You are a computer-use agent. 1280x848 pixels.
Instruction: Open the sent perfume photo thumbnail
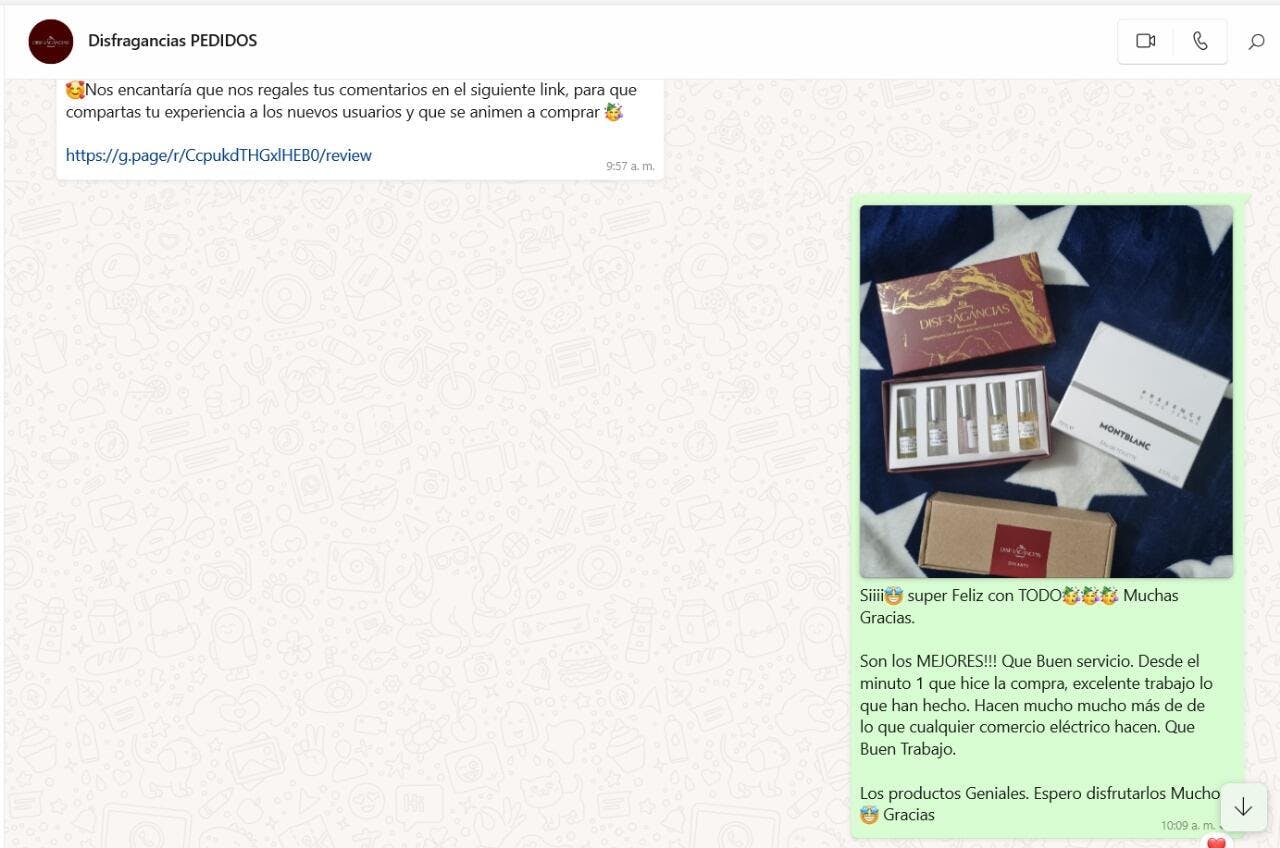point(1046,391)
